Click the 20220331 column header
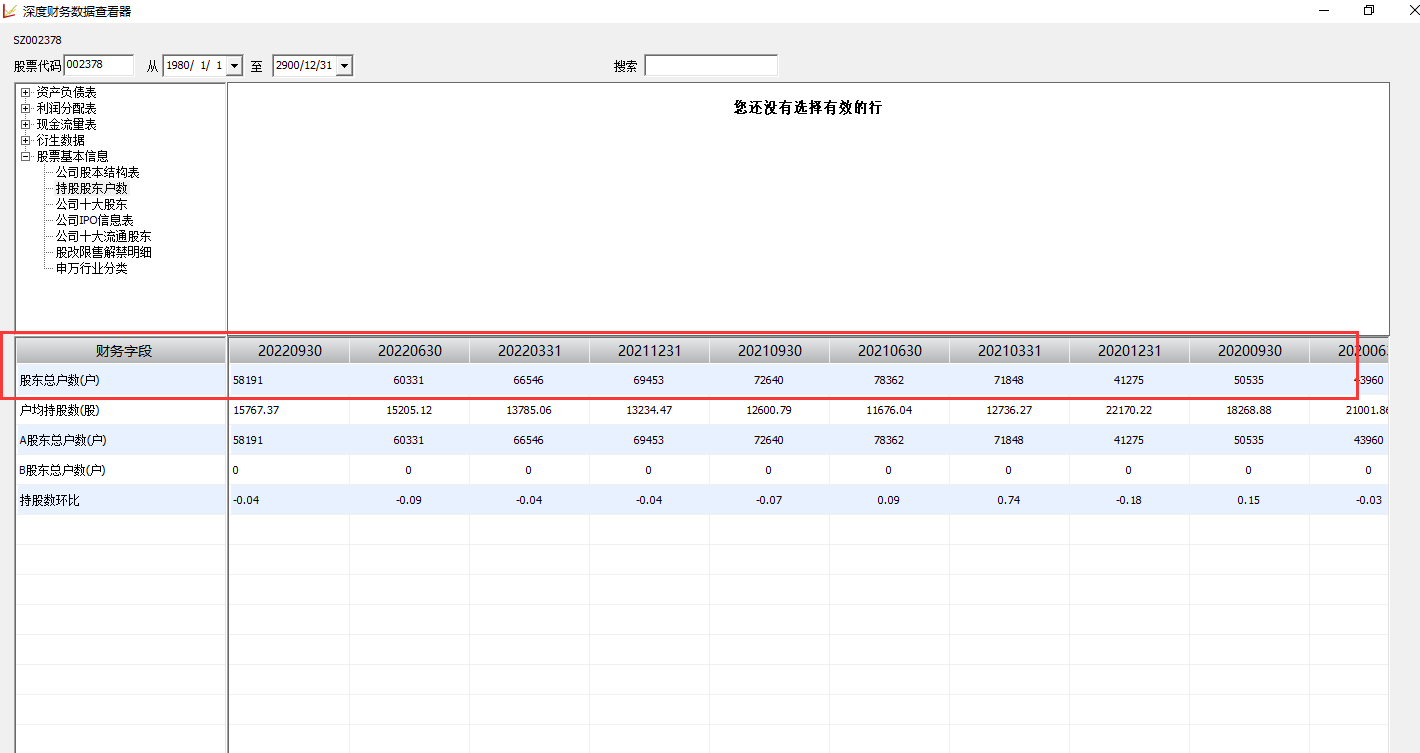The width and height of the screenshot is (1420, 753). (529, 351)
